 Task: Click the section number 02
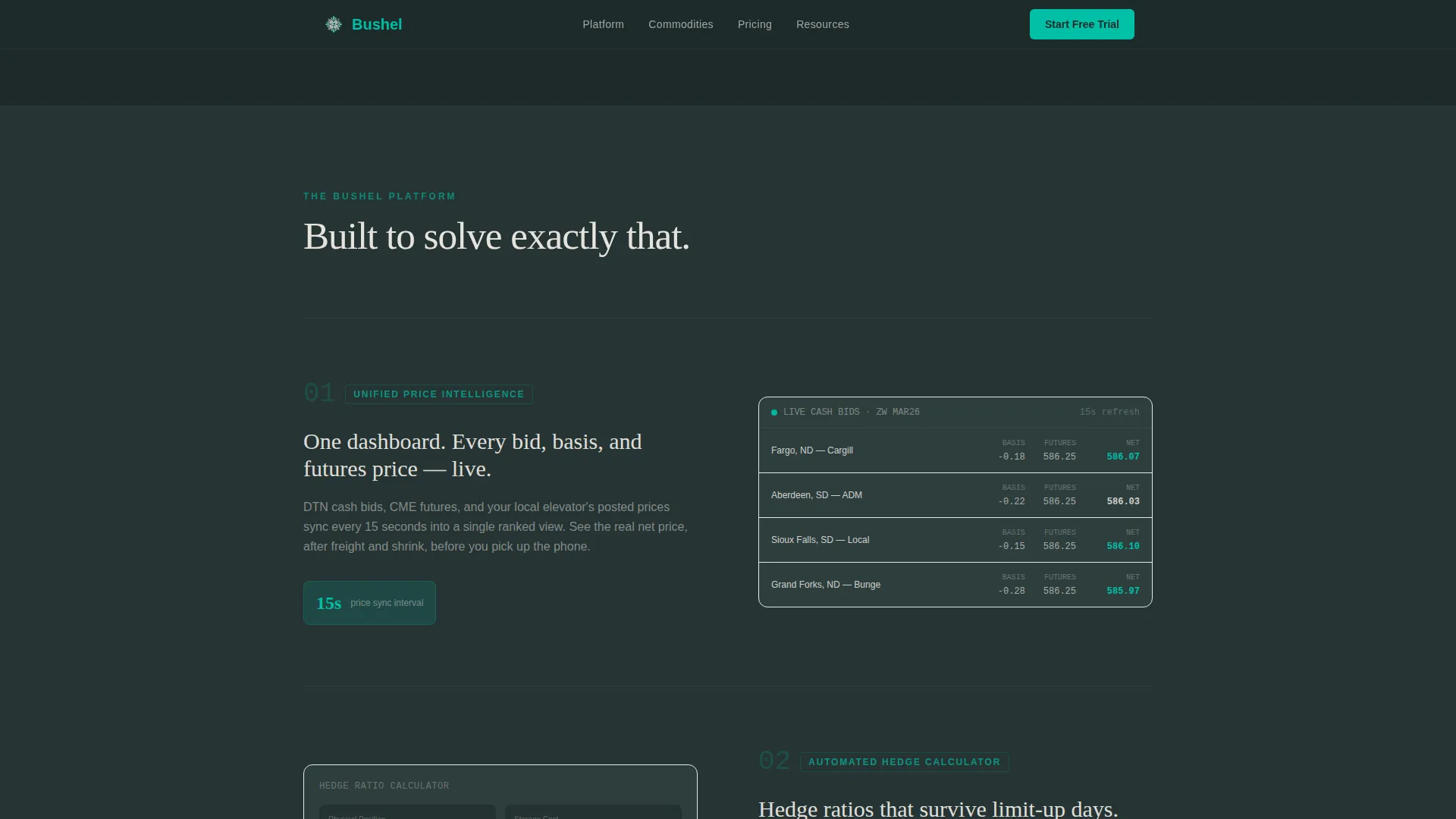(774, 761)
